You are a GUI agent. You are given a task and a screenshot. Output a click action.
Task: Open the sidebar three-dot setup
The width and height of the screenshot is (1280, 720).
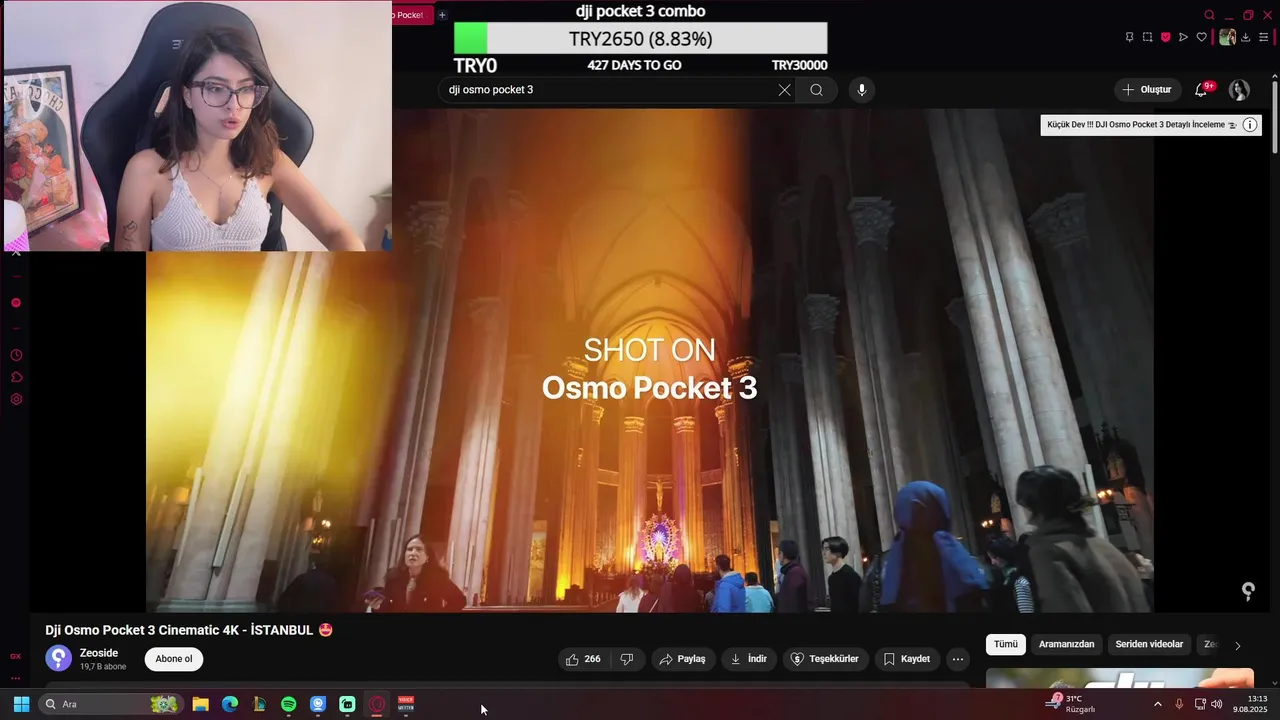tap(15, 678)
